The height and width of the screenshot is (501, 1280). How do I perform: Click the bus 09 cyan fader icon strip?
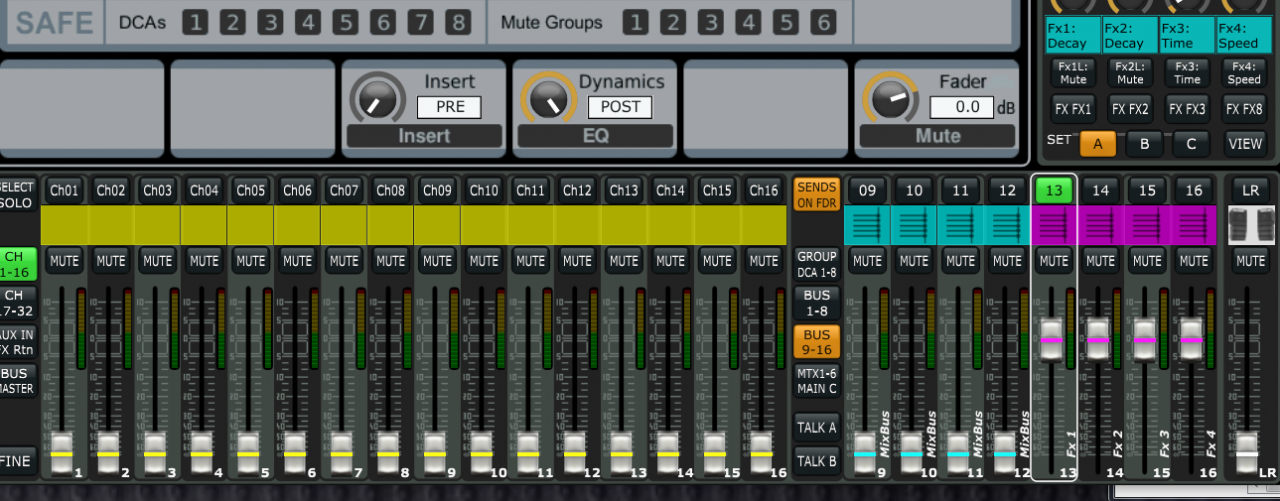click(x=867, y=225)
